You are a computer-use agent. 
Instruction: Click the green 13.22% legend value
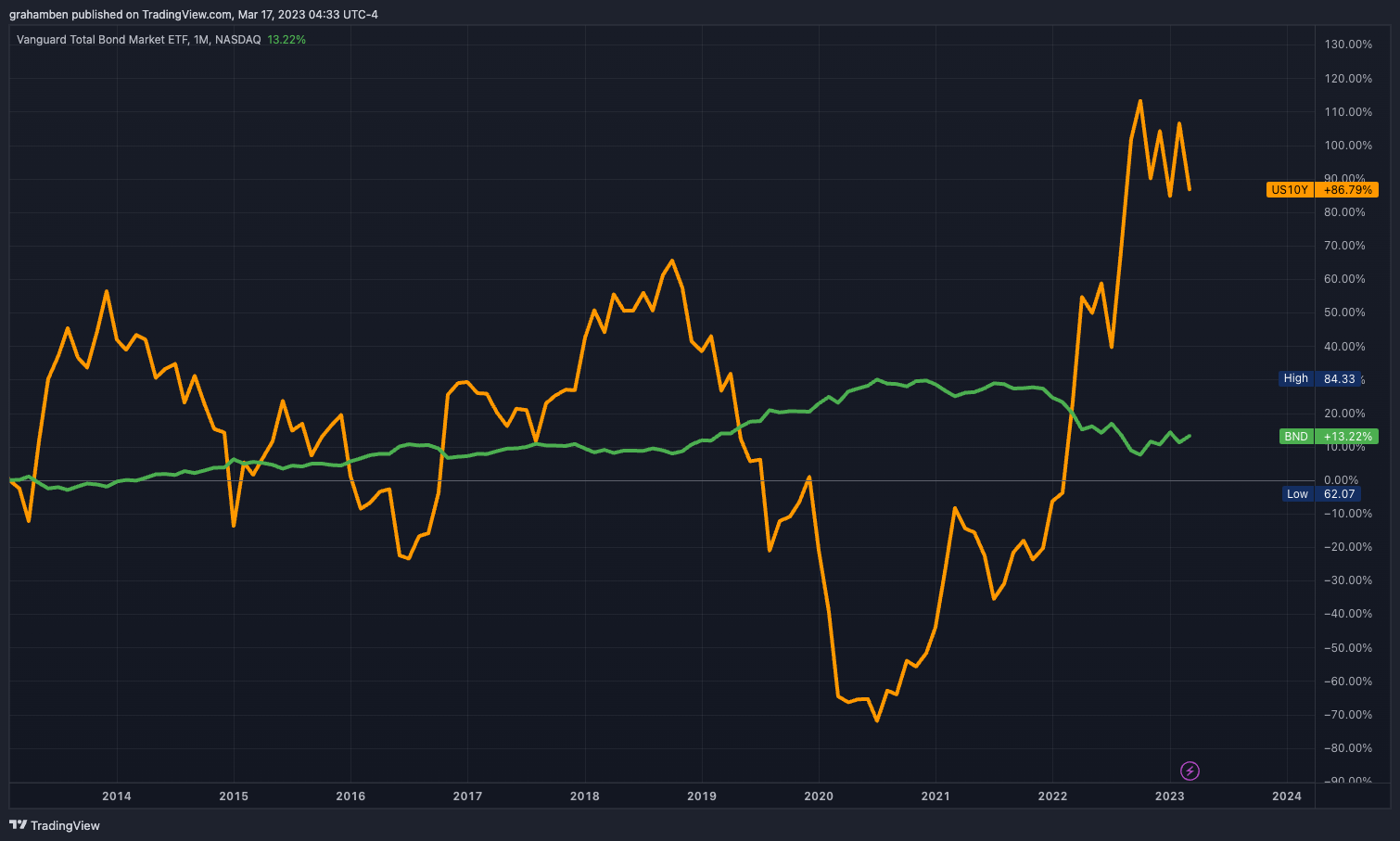click(x=286, y=40)
